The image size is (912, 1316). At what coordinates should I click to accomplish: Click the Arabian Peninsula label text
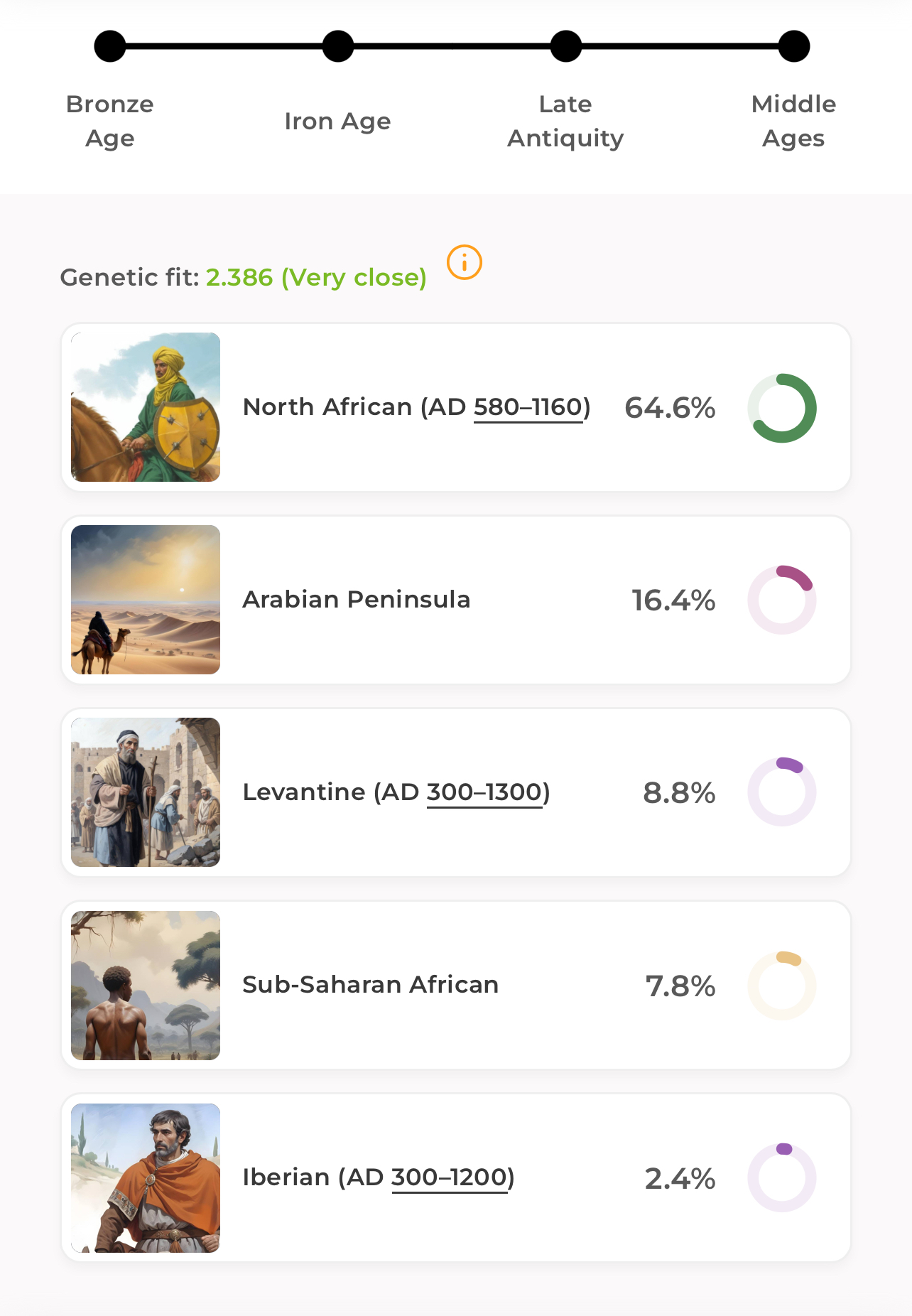(x=357, y=600)
